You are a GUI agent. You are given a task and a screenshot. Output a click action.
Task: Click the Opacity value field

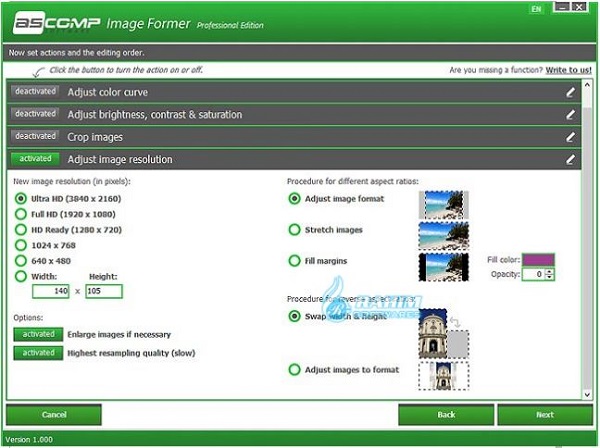point(533,274)
